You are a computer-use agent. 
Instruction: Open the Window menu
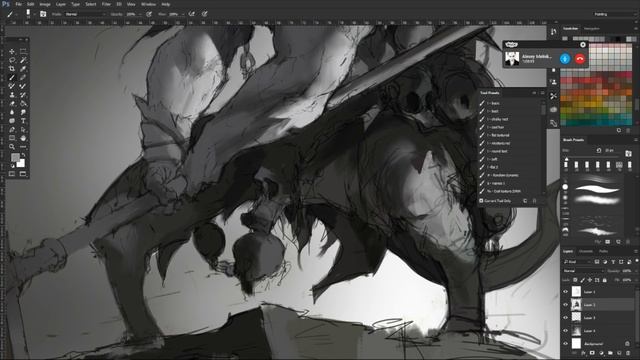click(148, 4)
